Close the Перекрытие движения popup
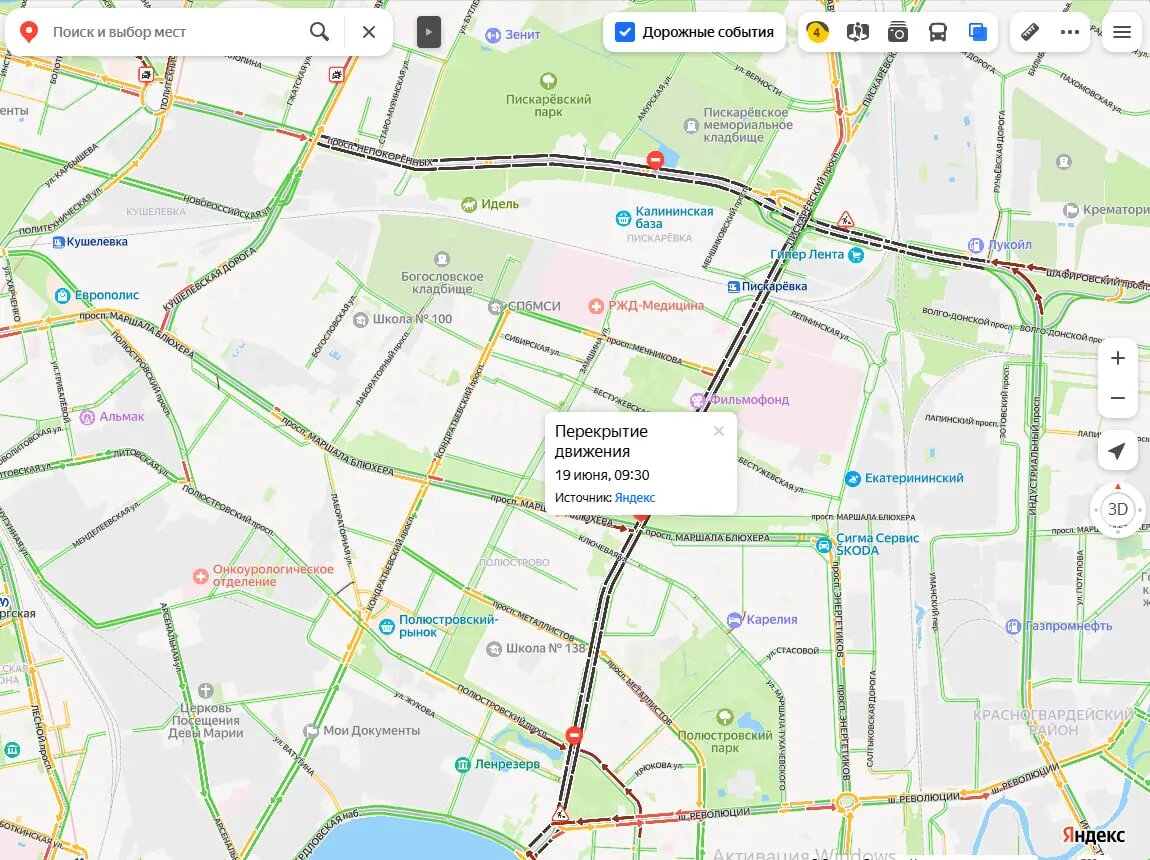 pos(719,431)
